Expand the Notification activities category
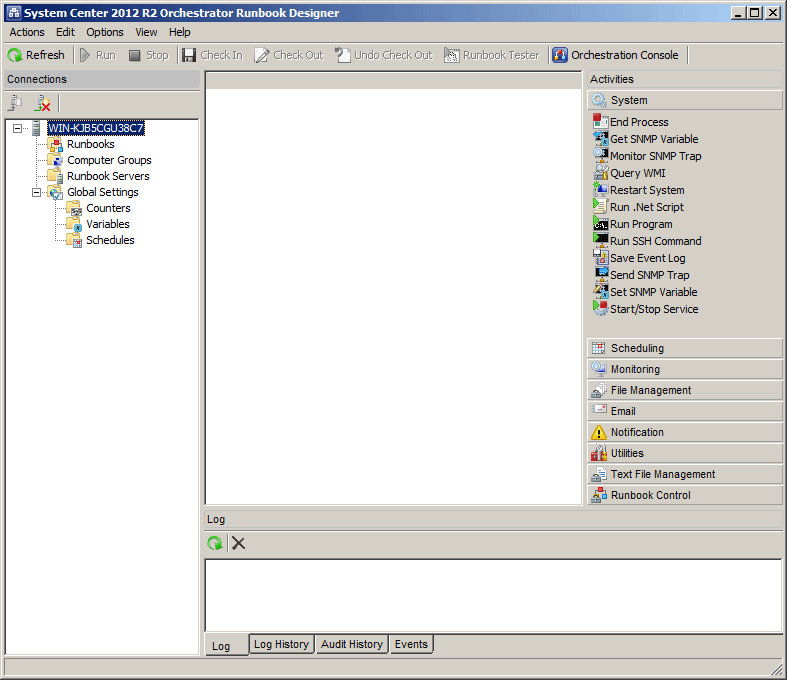This screenshot has width=787, height=680. click(x=685, y=433)
